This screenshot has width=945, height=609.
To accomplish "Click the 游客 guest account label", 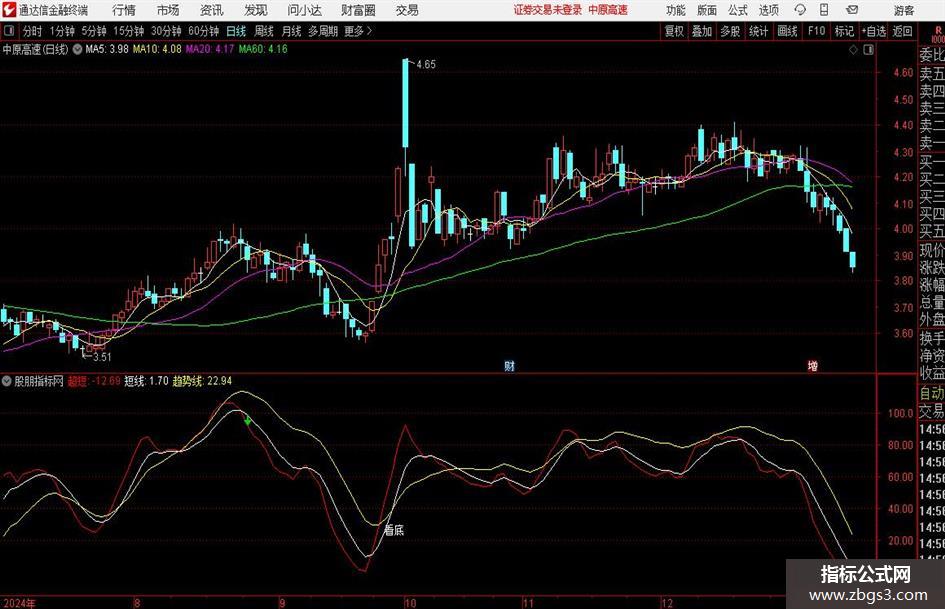I will click(903, 10).
